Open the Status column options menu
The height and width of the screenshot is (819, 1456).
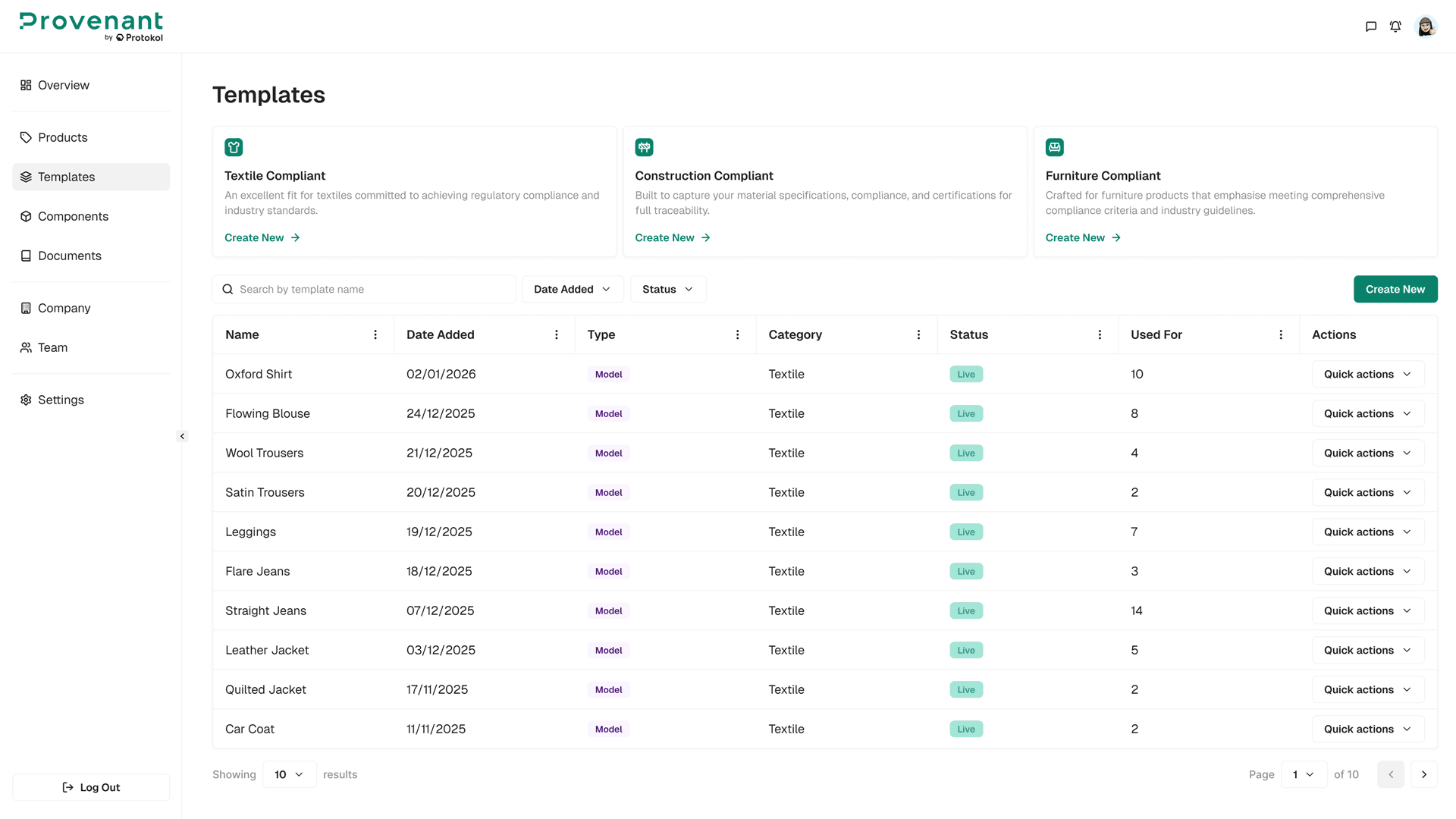[x=1100, y=334]
